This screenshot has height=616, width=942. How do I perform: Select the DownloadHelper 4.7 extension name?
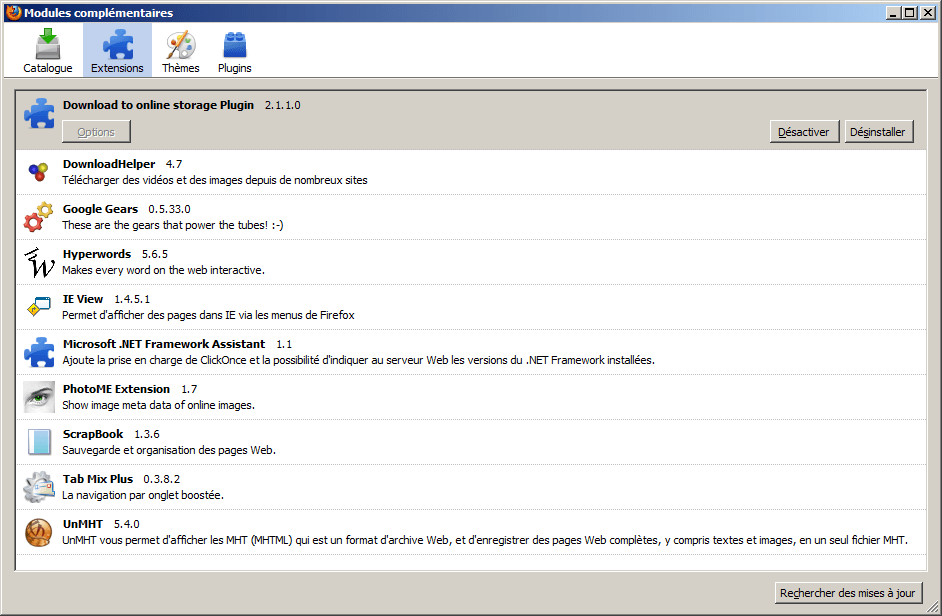click(109, 164)
